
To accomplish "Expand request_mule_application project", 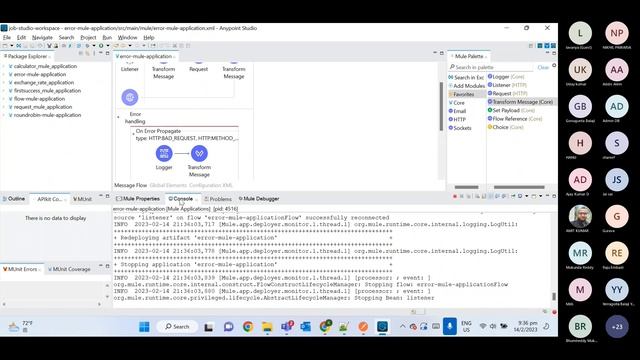I will click(x=4, y=107).
